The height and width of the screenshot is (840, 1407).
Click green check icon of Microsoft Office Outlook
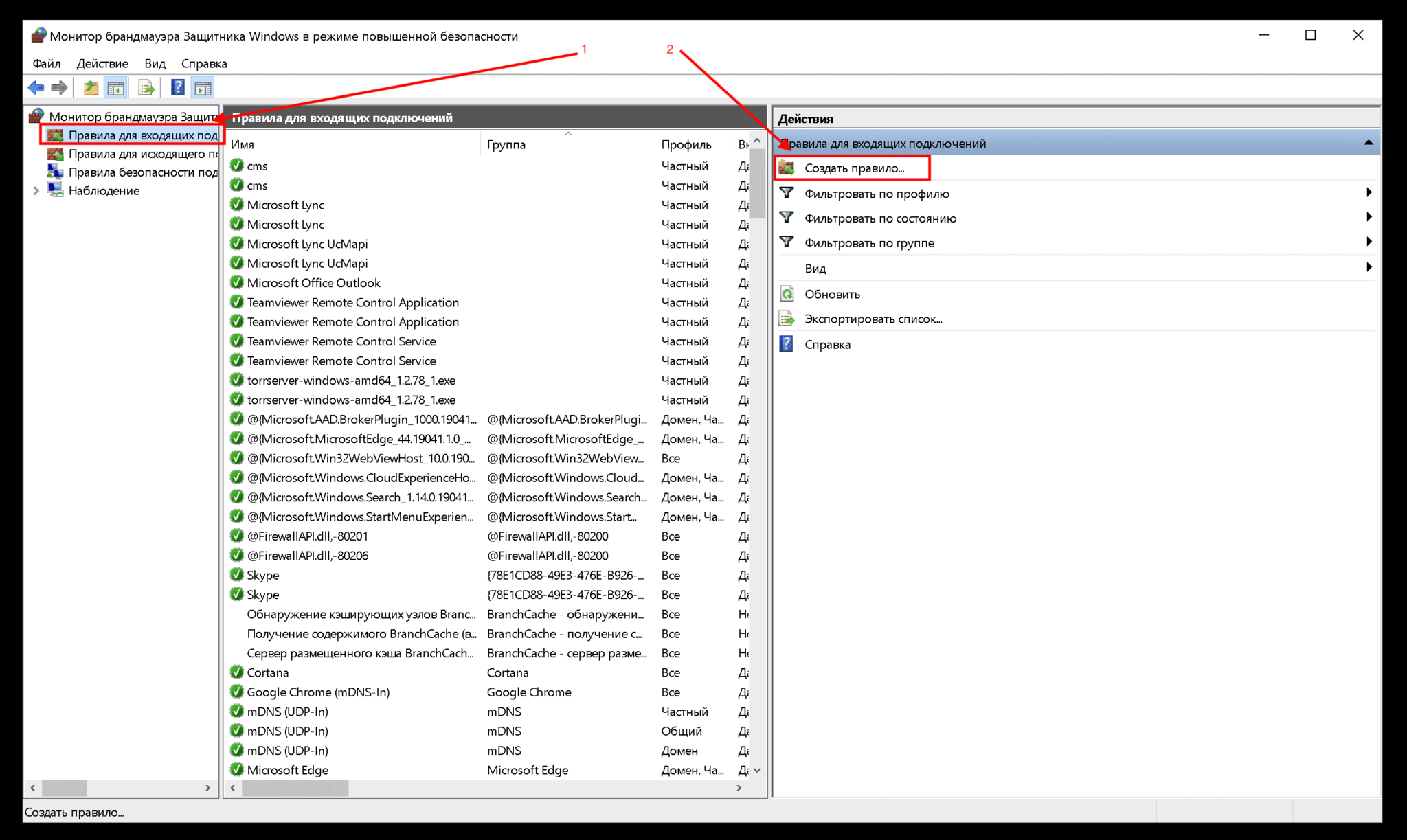pyautogui.click(x=237, y=282)
